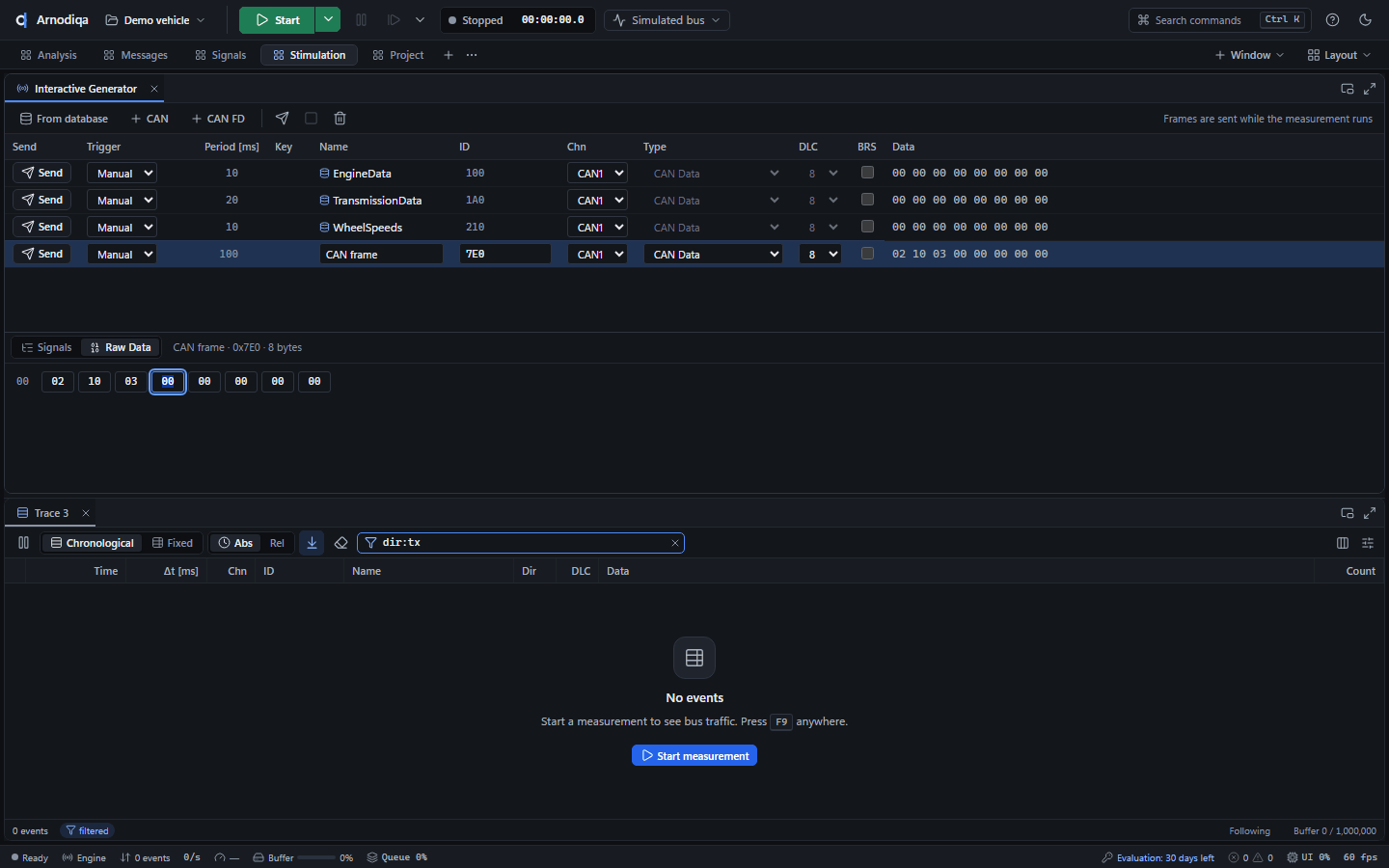Screen dimensions: 1389x868
Task: Click the stop square icon in generator toolbar
Action: click(311, 119)
